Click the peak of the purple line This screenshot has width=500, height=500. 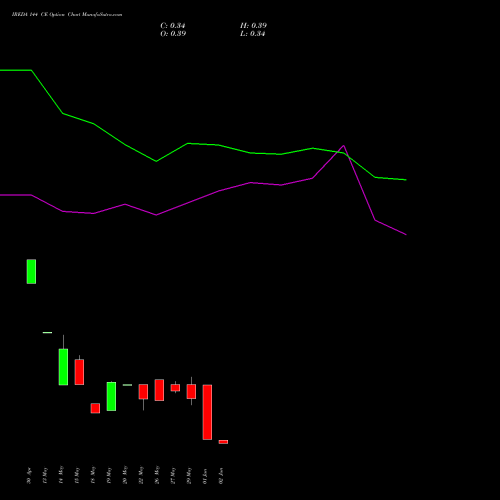pyautogui.click(x=344, y=146)
